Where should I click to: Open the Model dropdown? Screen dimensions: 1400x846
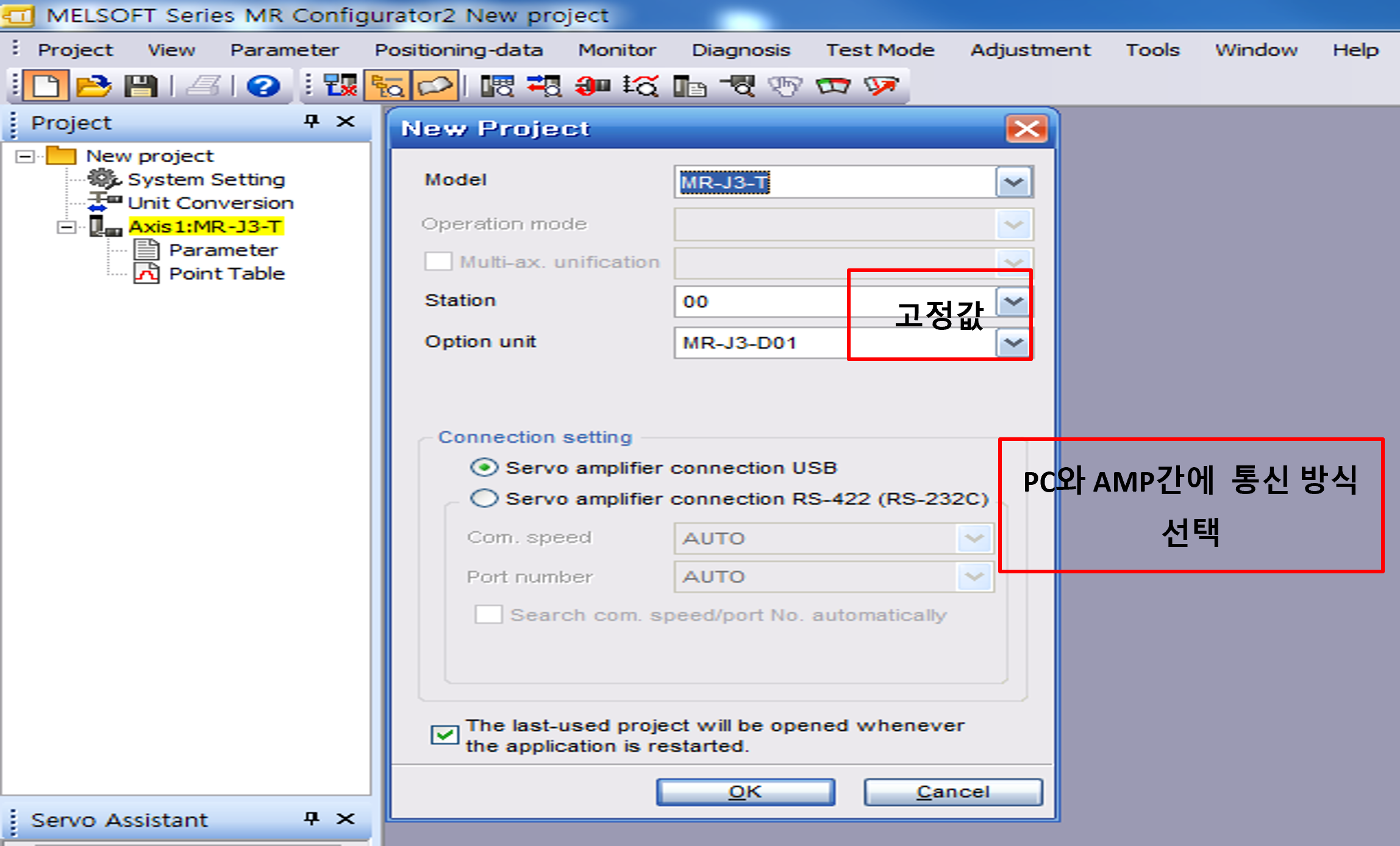click(1013, 182)
